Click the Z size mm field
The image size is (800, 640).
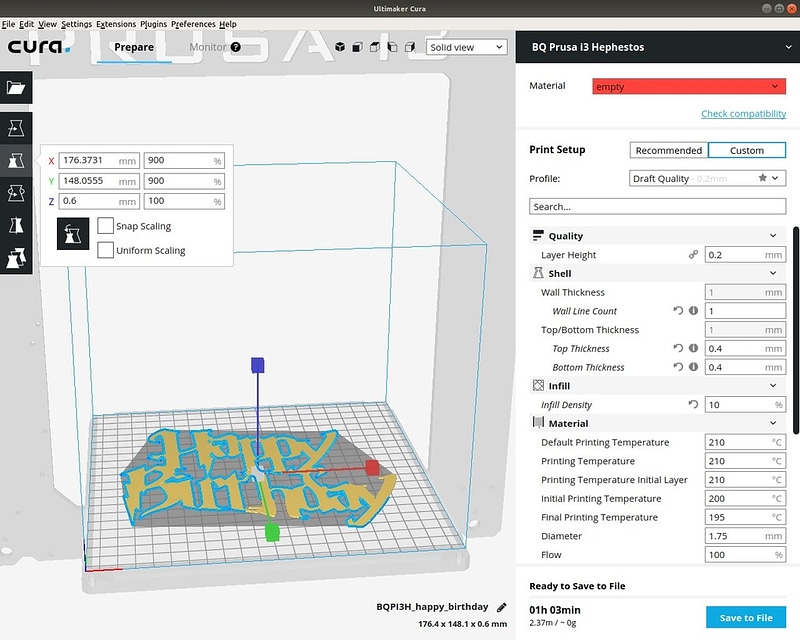tap(99, 201)
